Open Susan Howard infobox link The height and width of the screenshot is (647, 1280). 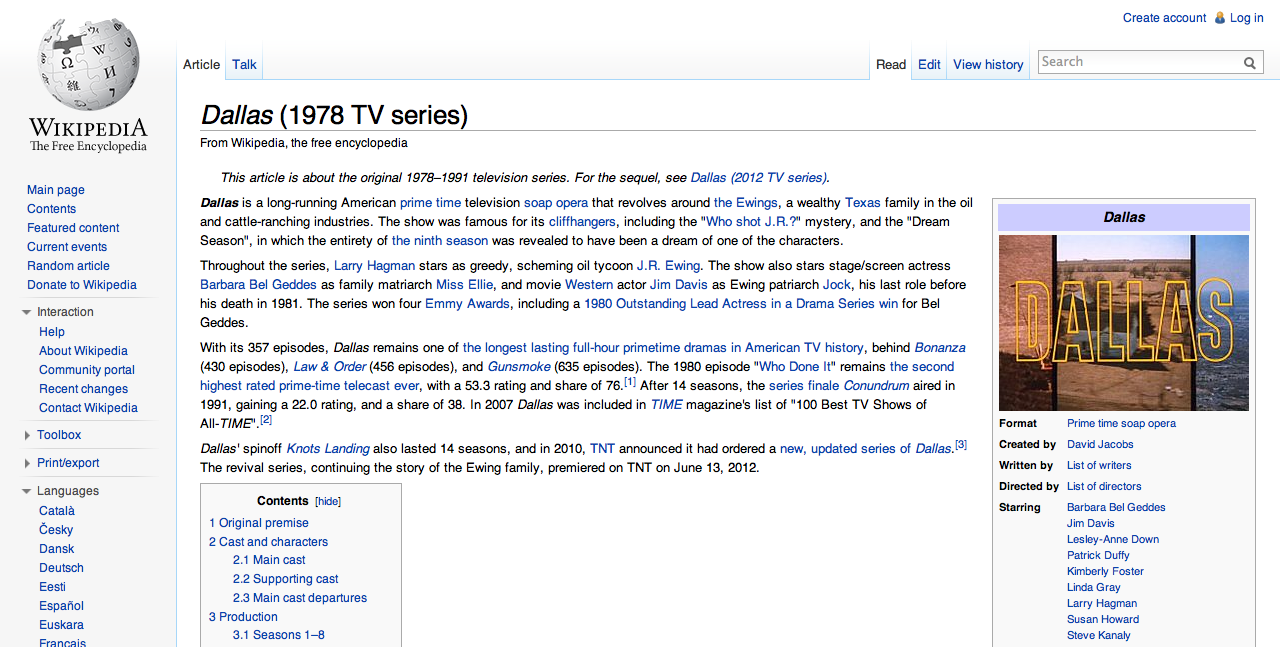click(x=1103, y=620)
